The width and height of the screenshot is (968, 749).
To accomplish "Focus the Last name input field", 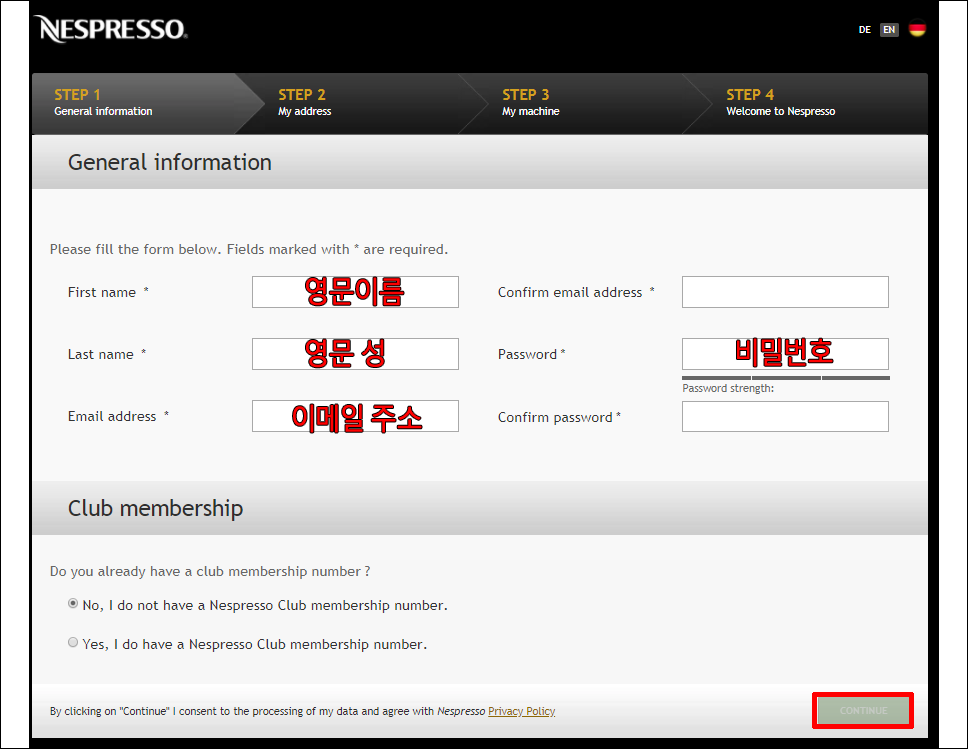I will click(x=355, y=354).
